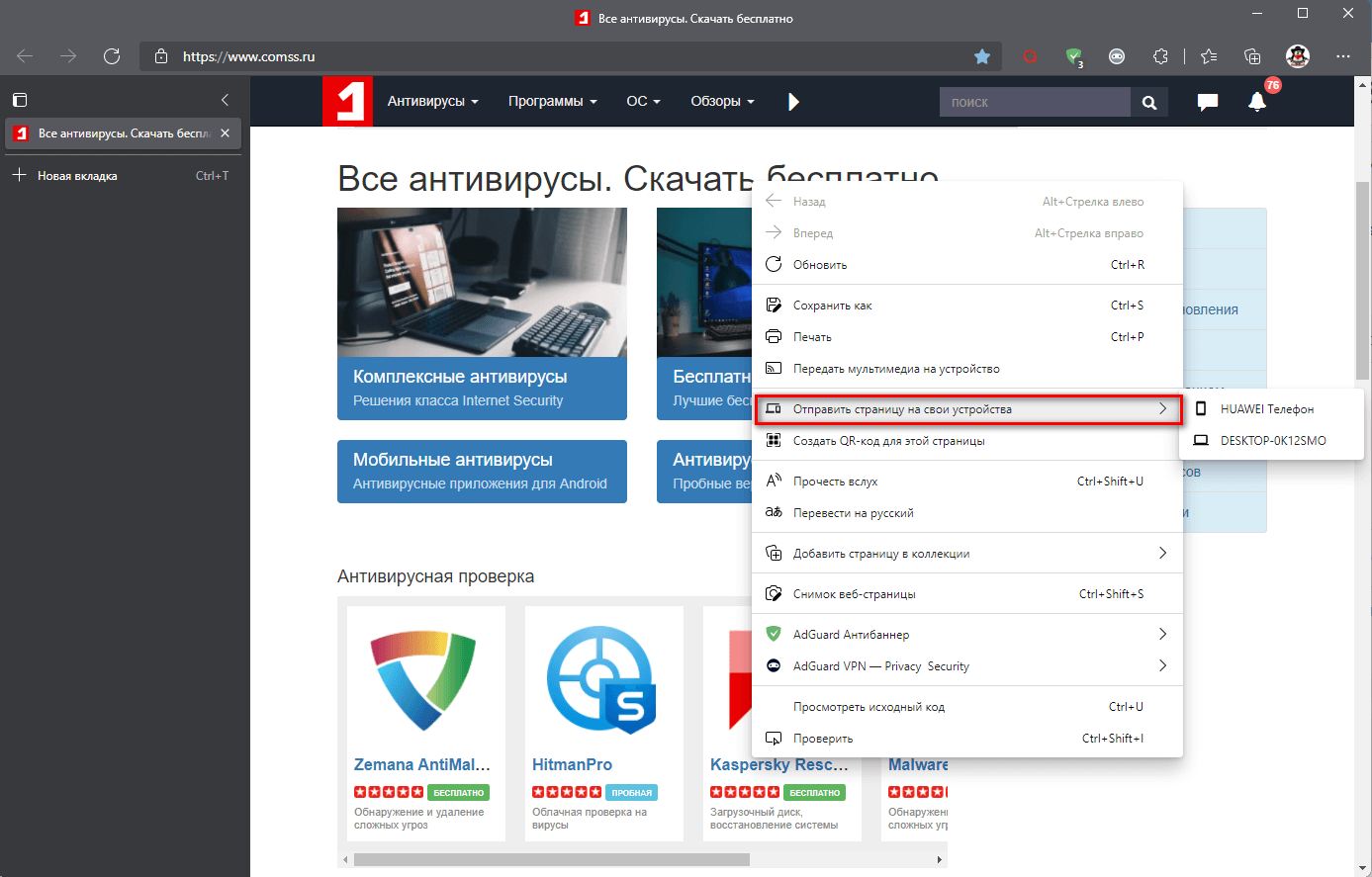Open the 'Zemana AntiMal...' title link
The image size is (1372, 877).
[x=422, y=764]
